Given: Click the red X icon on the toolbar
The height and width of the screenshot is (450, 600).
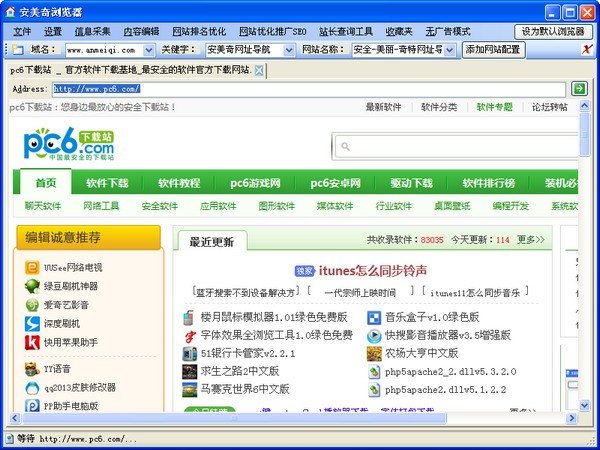Looking at the screenshot, I should pyautogui.click(x=587, y=49).
